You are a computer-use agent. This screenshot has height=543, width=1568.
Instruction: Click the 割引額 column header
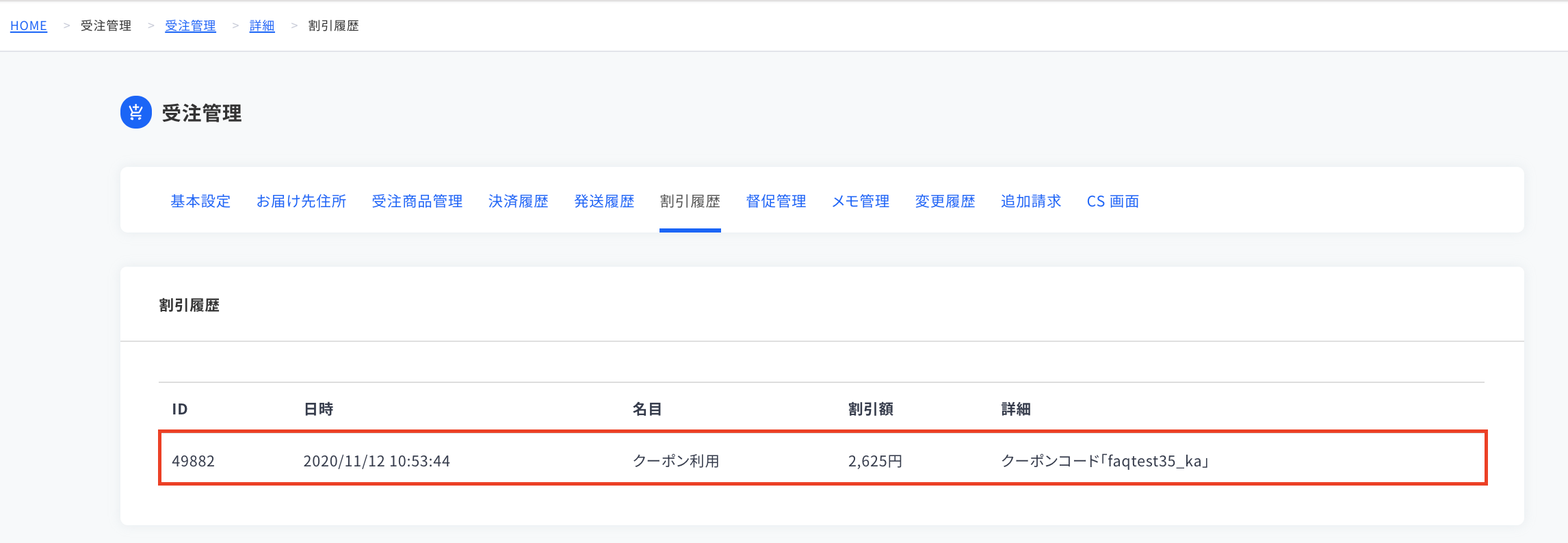871,409
